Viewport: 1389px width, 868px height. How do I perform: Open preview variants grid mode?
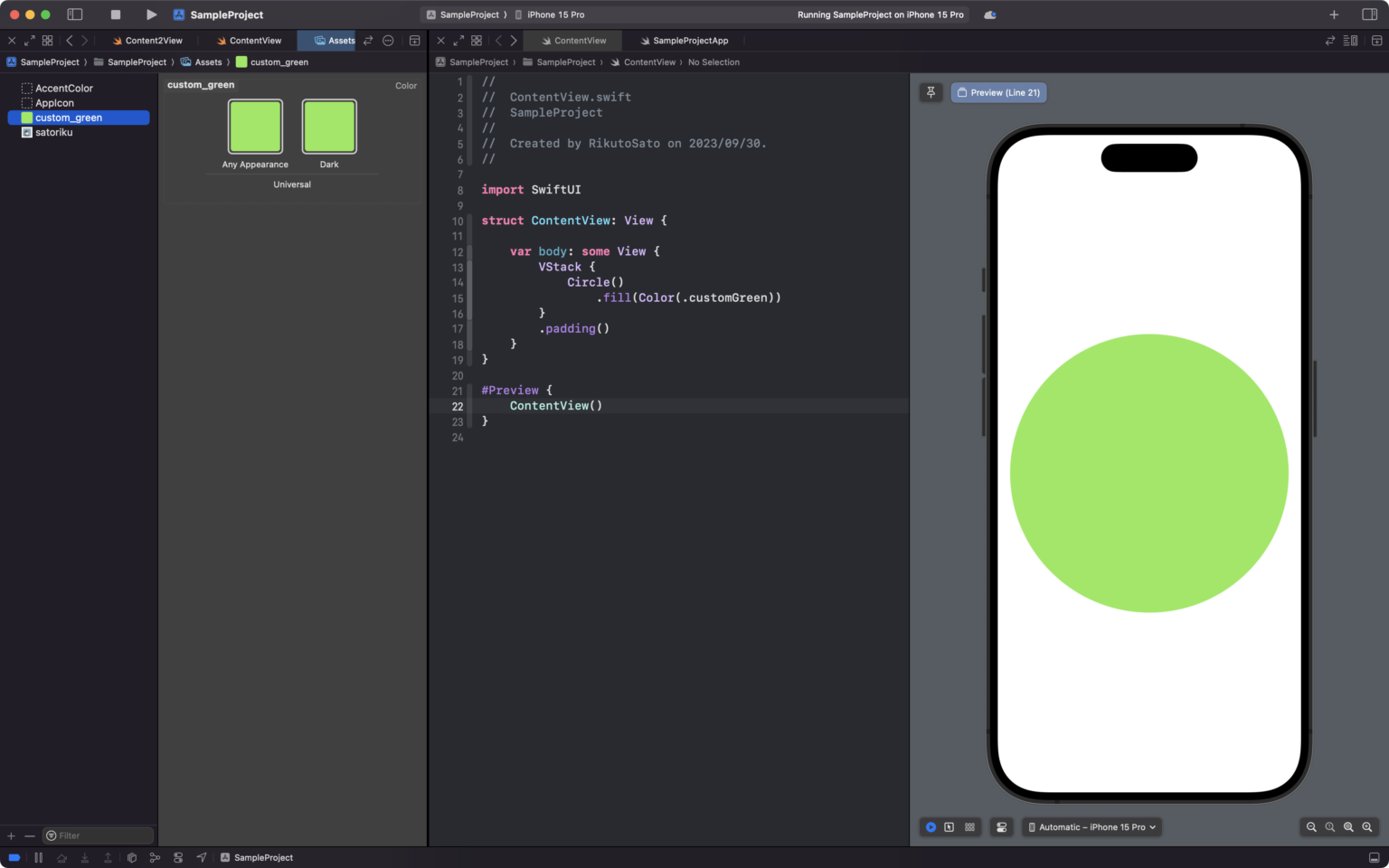point(969,826)
